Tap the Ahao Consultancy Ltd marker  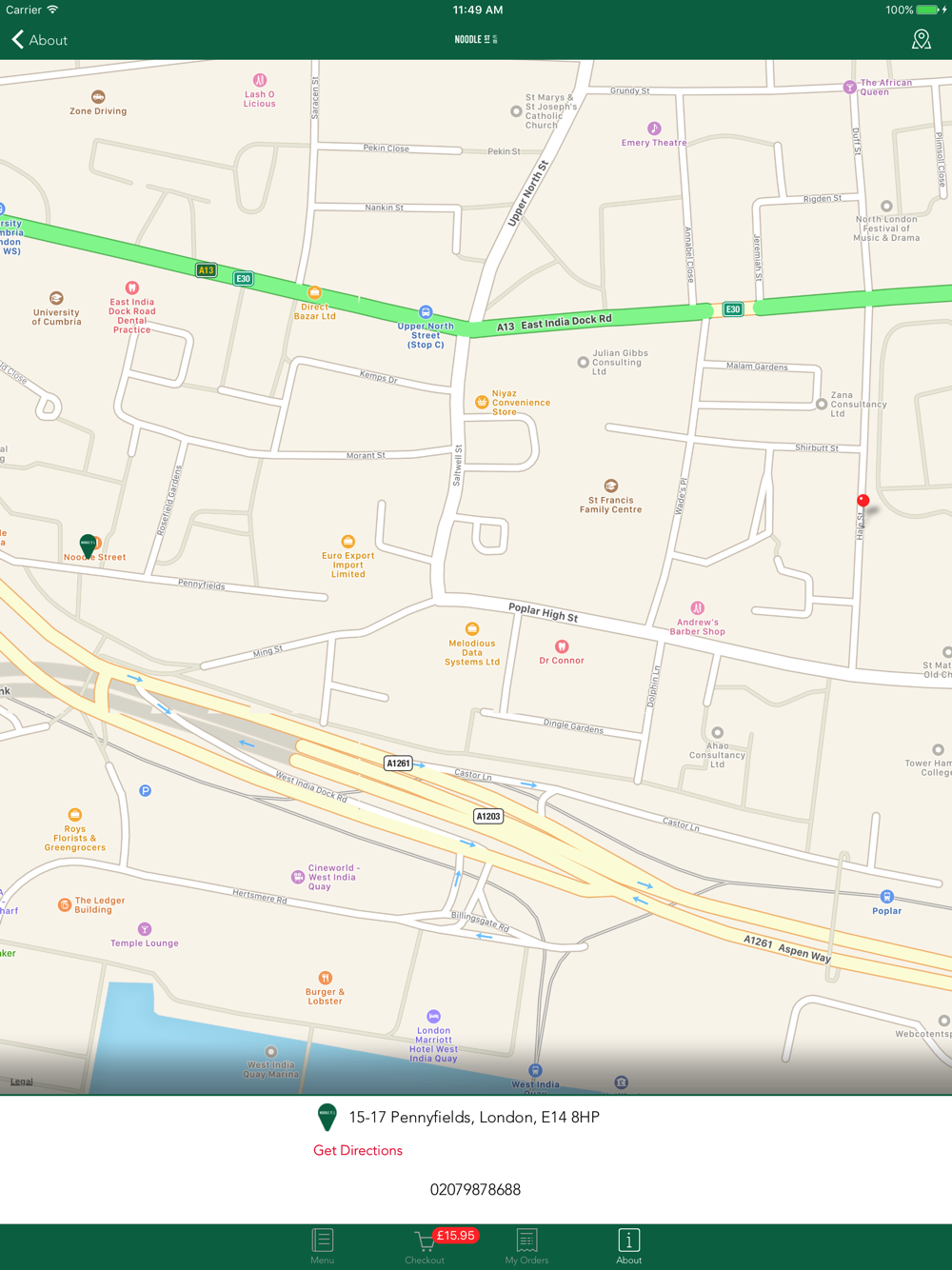click(718, 732)
